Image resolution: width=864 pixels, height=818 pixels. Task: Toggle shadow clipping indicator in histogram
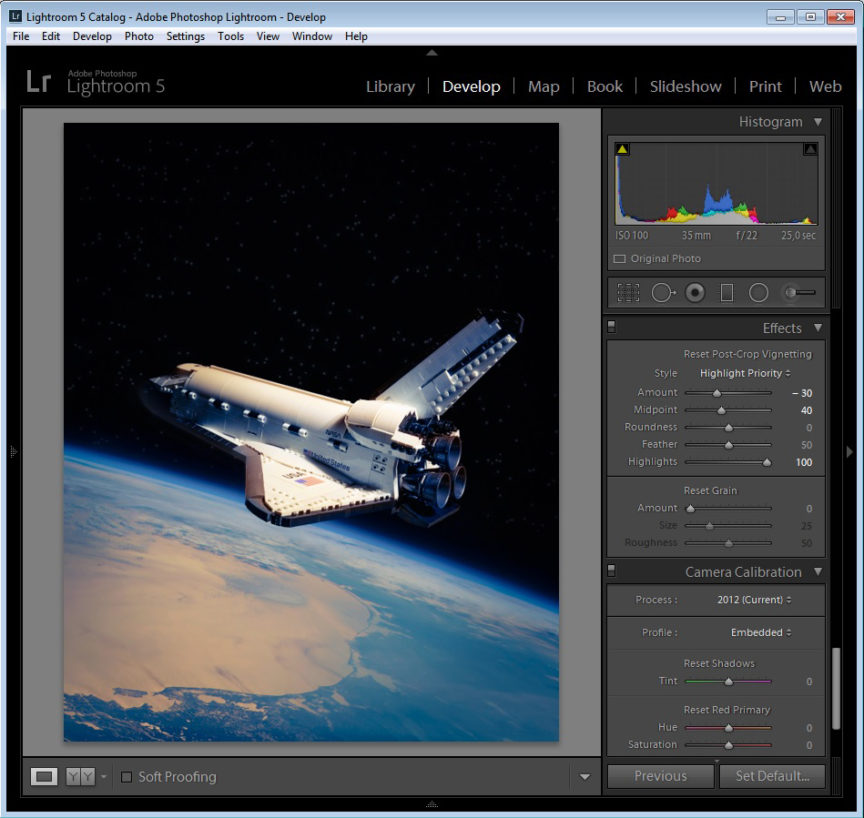pyautogui.click(x=622, y=150)
